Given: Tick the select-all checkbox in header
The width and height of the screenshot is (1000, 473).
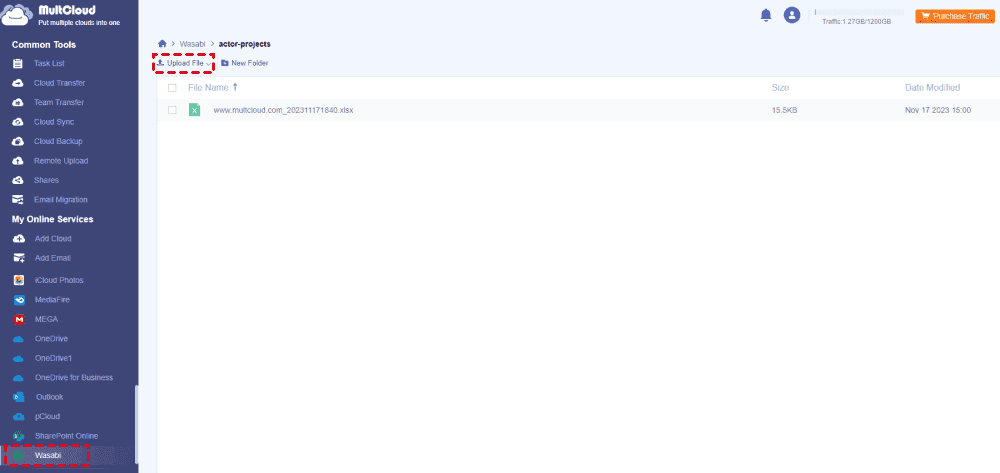Looking at the screenshot, I should [x=172, y=88].
